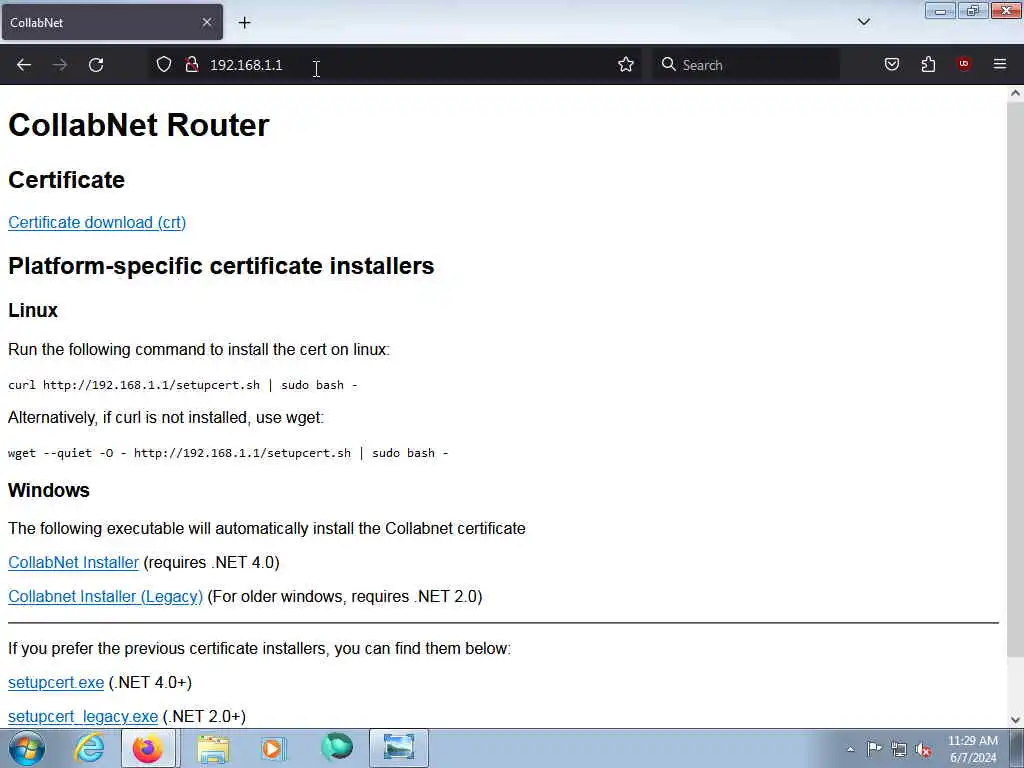Viewport: 1024px width, 768px height.
Task: Select the CollabNet browser tab
Action: (x=112, y=22)
